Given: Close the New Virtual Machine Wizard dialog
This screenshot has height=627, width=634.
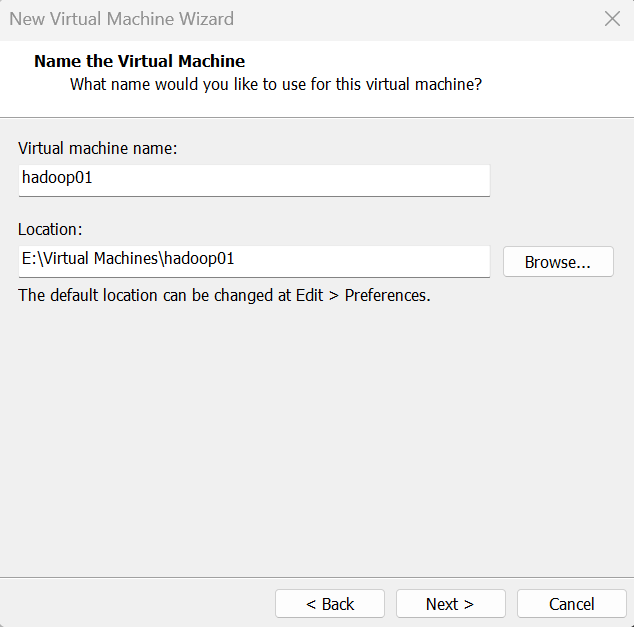Looking at the screenshot, I should pos(612,19).
